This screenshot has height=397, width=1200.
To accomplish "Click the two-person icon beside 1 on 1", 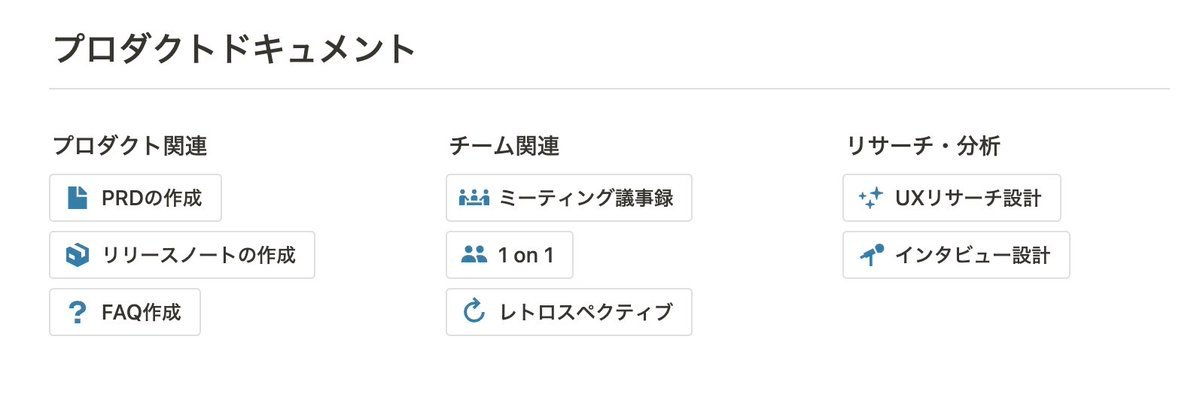I will click(x=474, y=255).
